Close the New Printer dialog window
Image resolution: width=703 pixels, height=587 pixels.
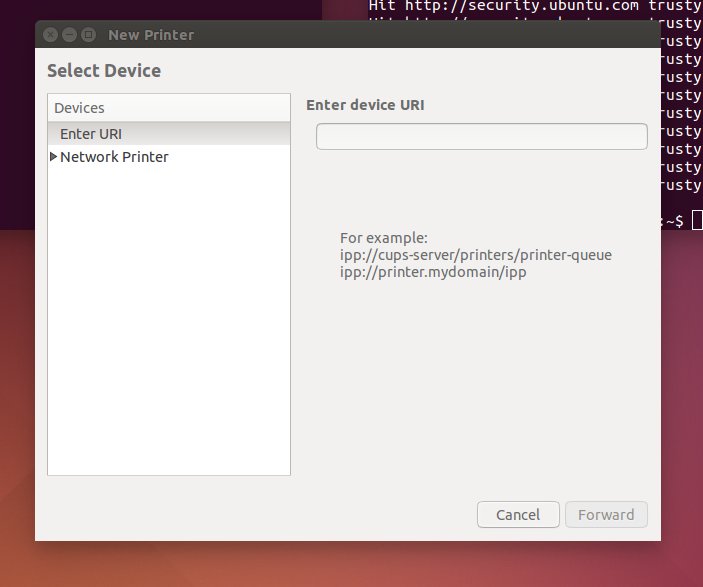51,34
